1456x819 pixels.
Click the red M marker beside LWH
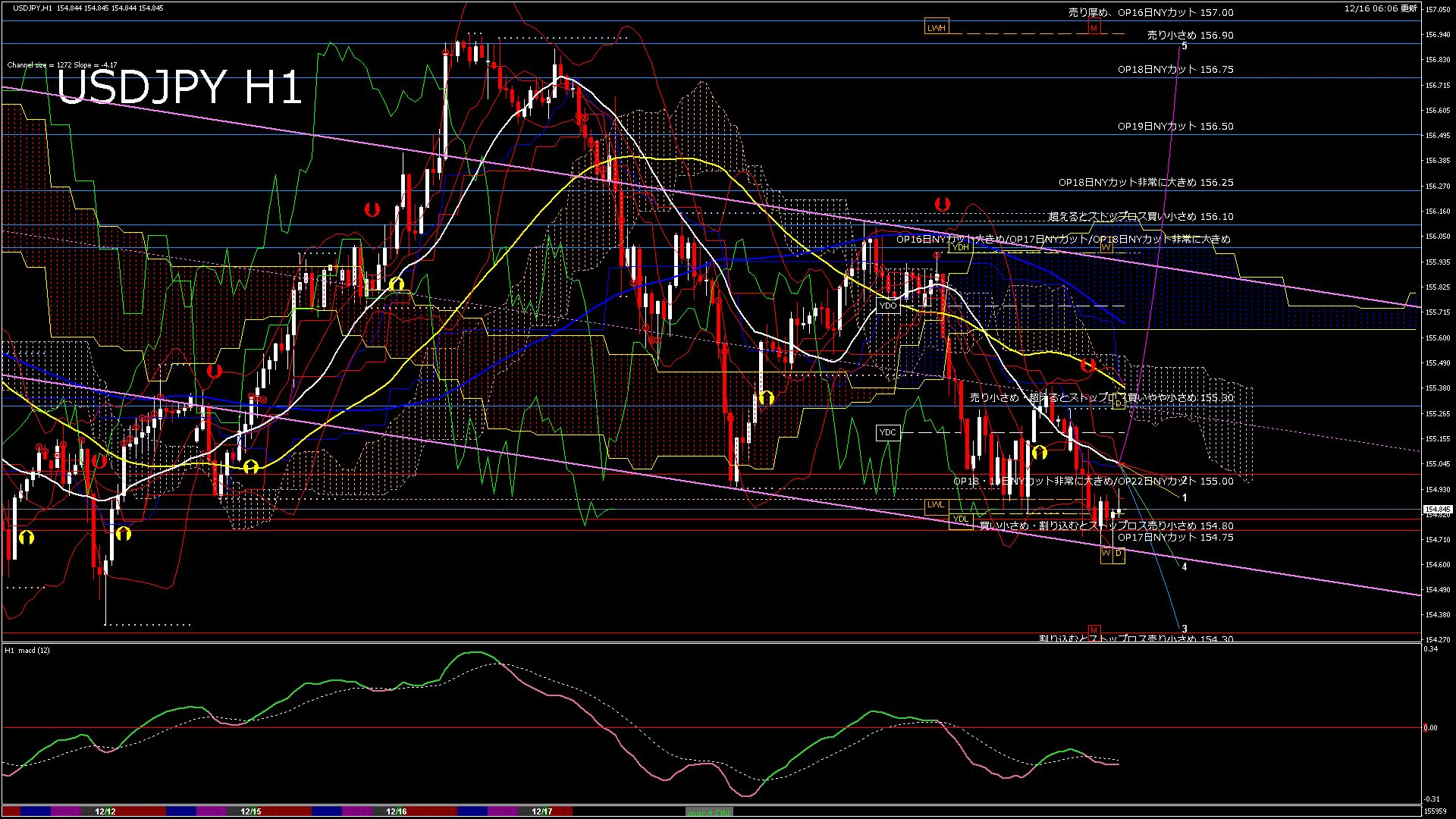(1094, 28)
